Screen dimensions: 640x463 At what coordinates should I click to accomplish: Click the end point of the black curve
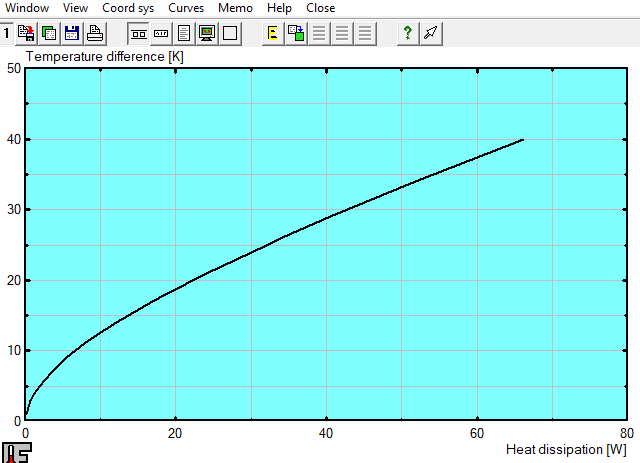522,140
